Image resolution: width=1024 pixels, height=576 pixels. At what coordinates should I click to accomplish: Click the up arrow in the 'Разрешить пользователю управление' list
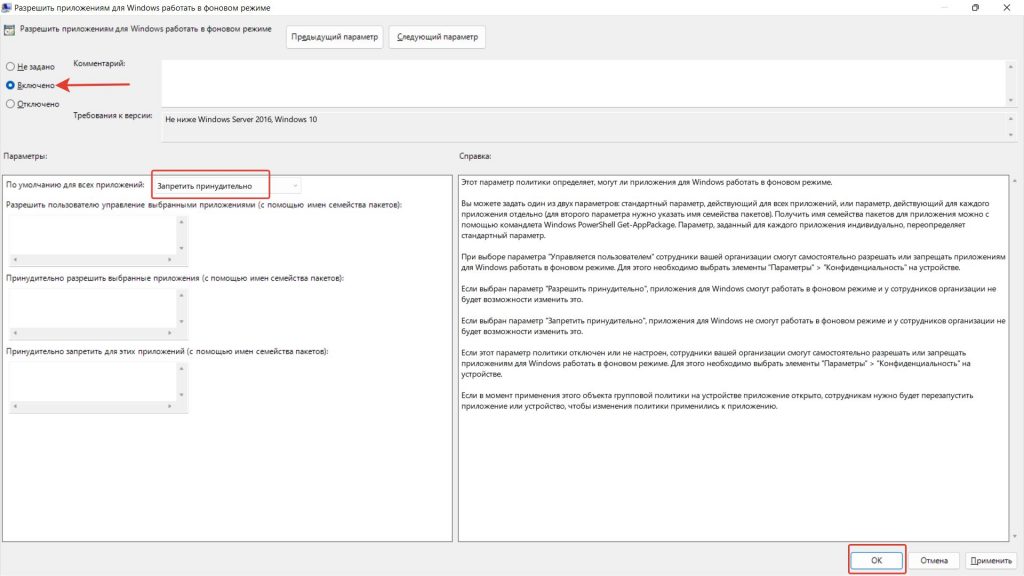click(182, 222)
